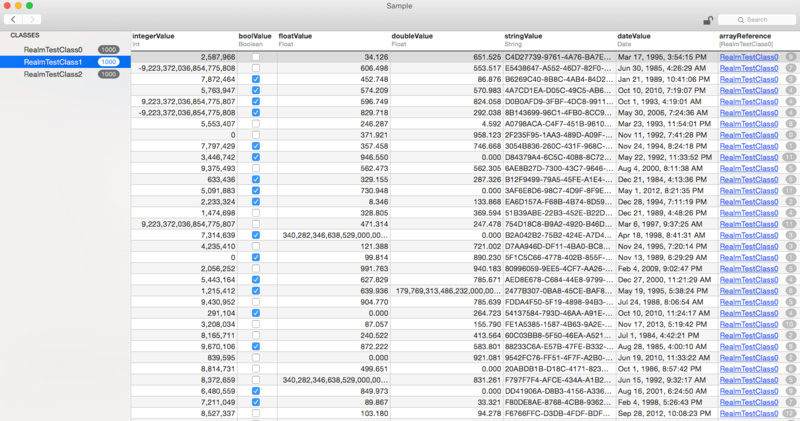Image resolution: width=800 pixels, height=421 pixels.
Task: Select date cell Jul 1, 1984, 4:42:21 PM
Action: (x=667, y=335)
